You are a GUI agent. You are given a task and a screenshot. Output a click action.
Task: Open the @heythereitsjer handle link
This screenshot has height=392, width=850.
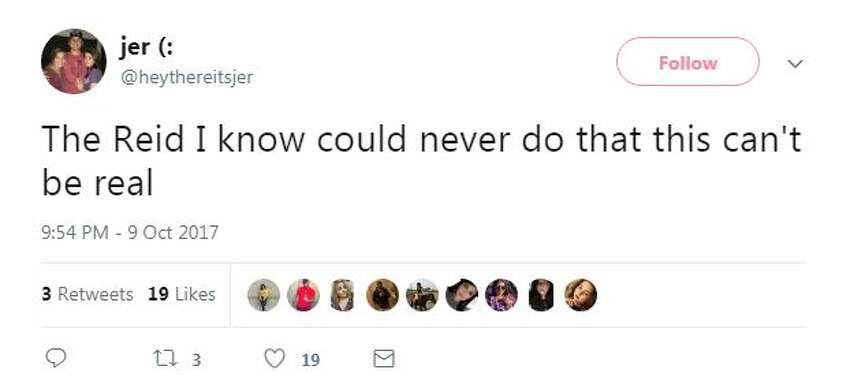(186, 78)
